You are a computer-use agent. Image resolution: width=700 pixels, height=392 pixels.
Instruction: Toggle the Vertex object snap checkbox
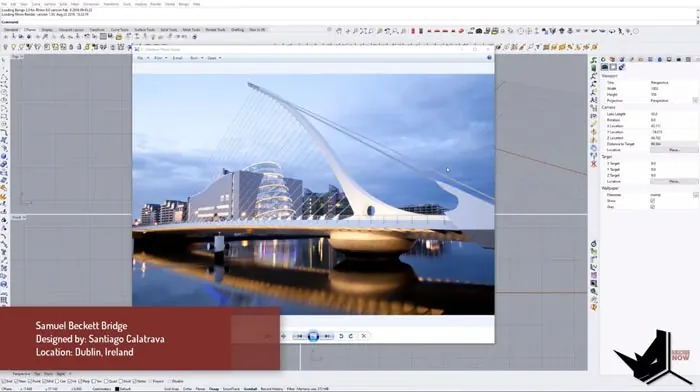point(135,381)
